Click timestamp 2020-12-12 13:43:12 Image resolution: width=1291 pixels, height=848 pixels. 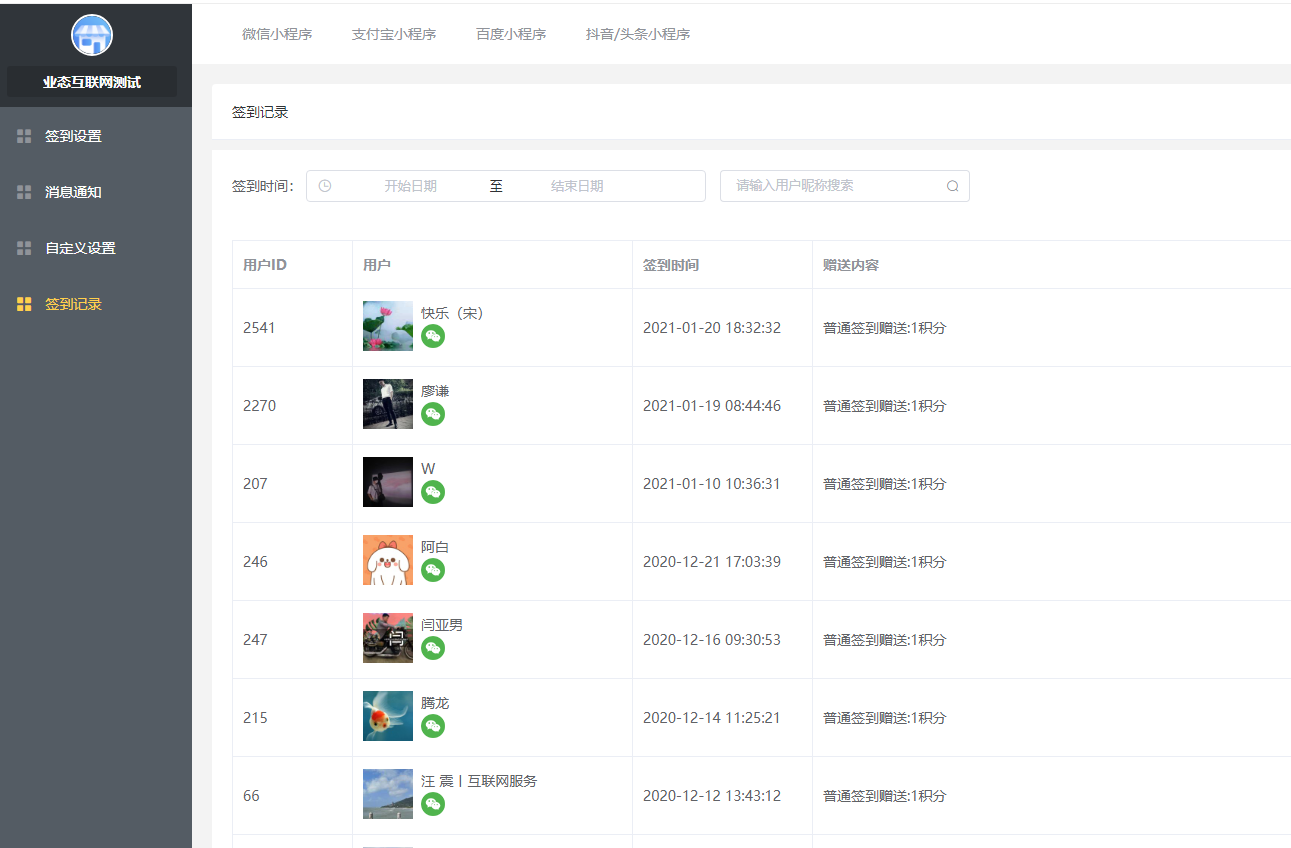[712, 795]
